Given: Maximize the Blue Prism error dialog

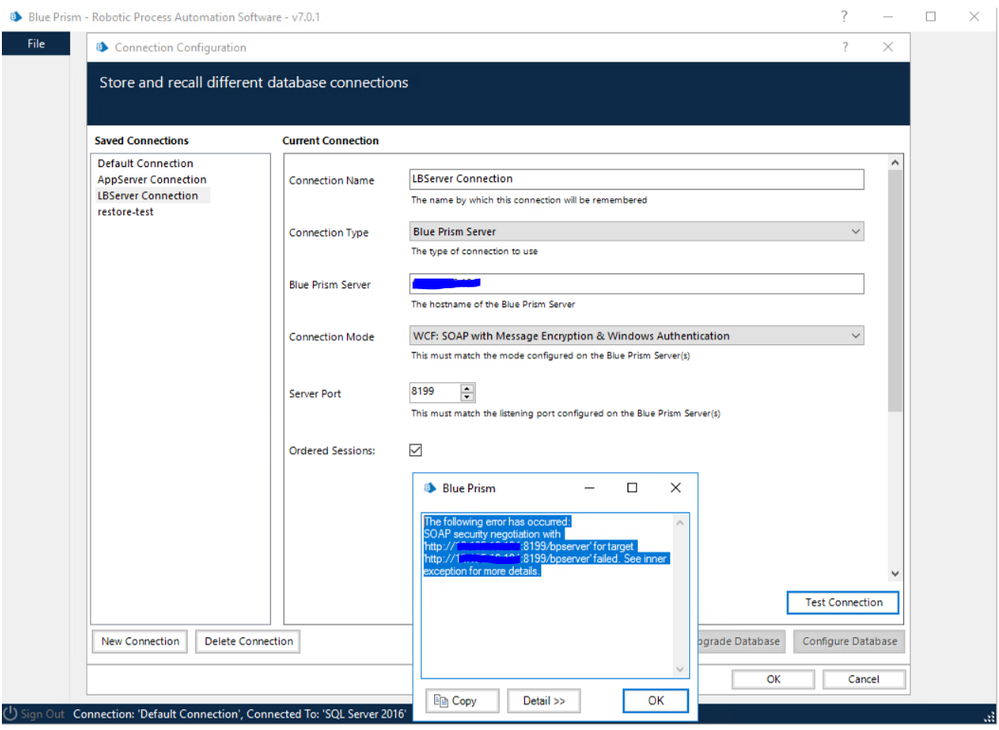Looking at the screenshot, I should coord(632,488).
